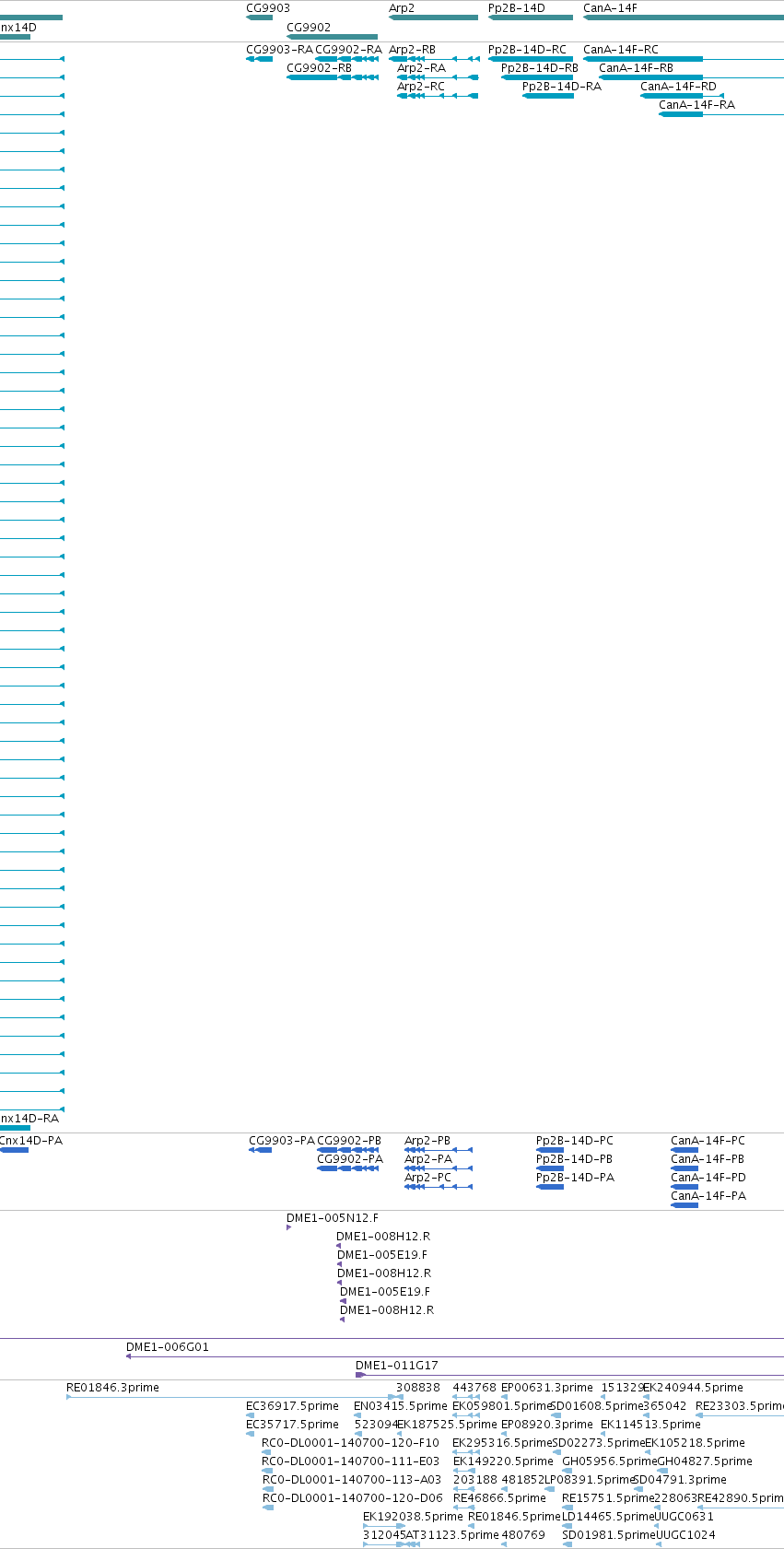Screen dimensions: 784x1549
Task: Select the EK192038.5prime EST
Action: pos(384,1526)
